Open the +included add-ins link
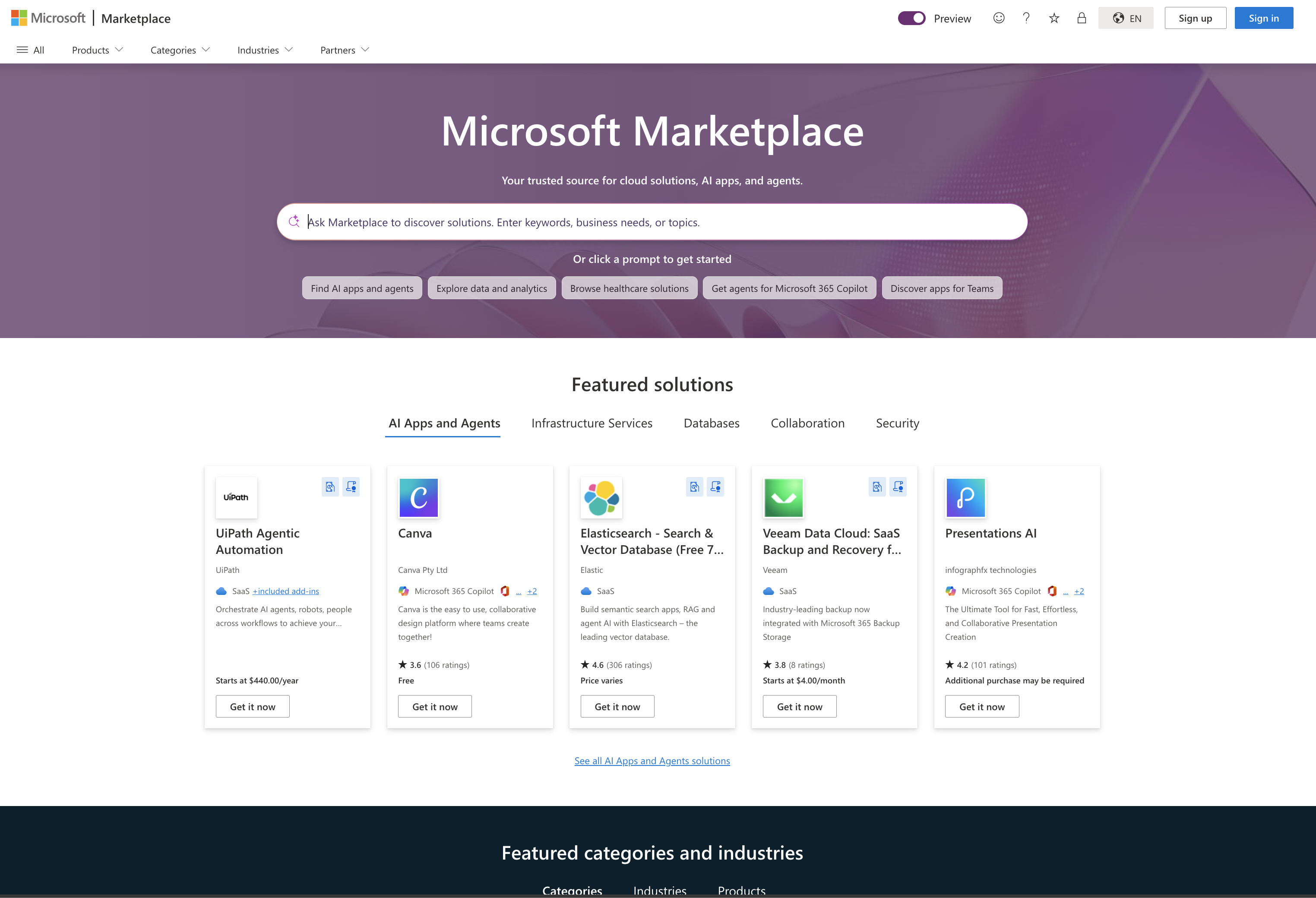The image size is (1316, 898). 286,591
